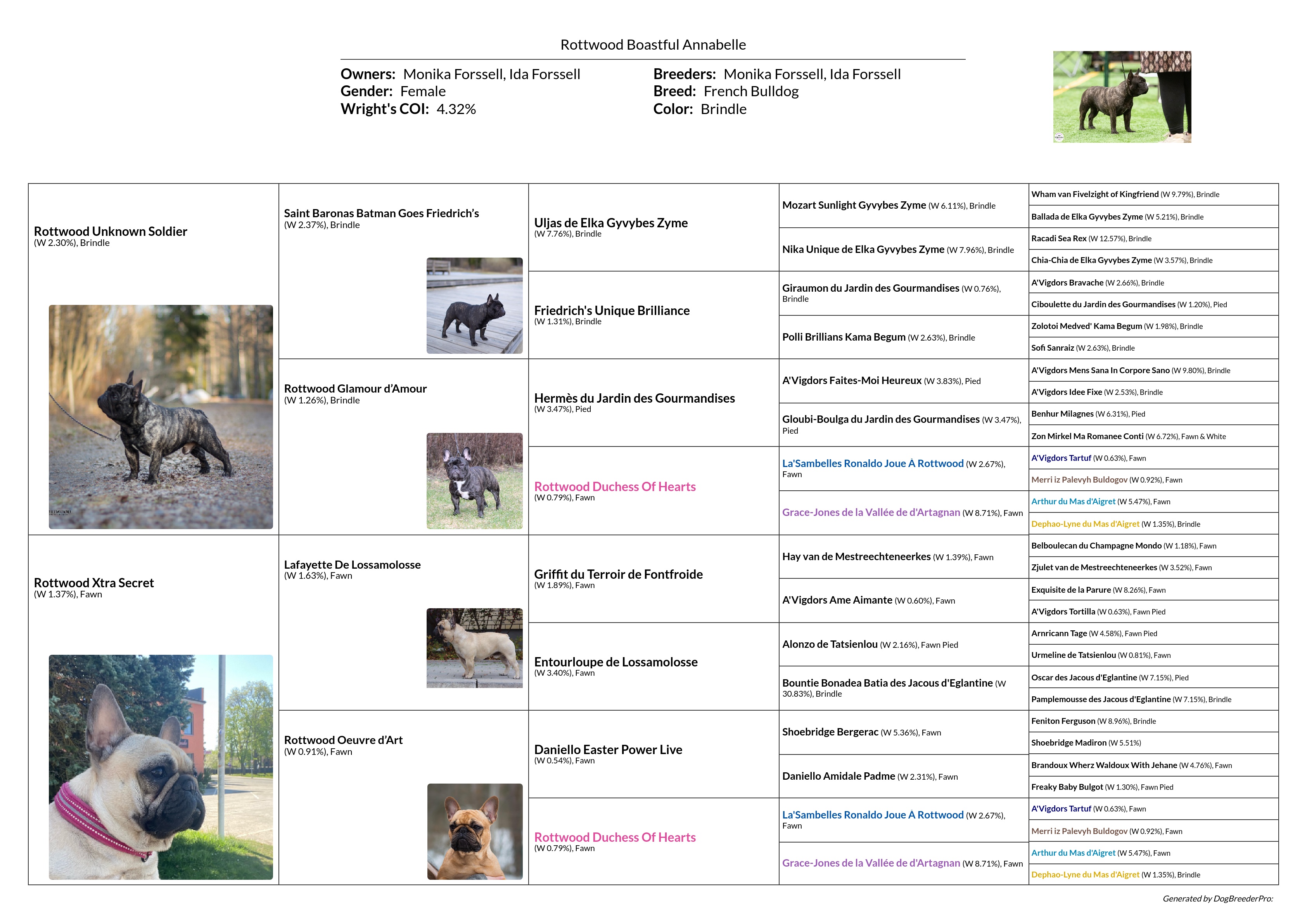Click Saint Baronas Batman Goes Friedrich's photo
This screenshot has width=1307, height=924.
[x=474, y=306]
